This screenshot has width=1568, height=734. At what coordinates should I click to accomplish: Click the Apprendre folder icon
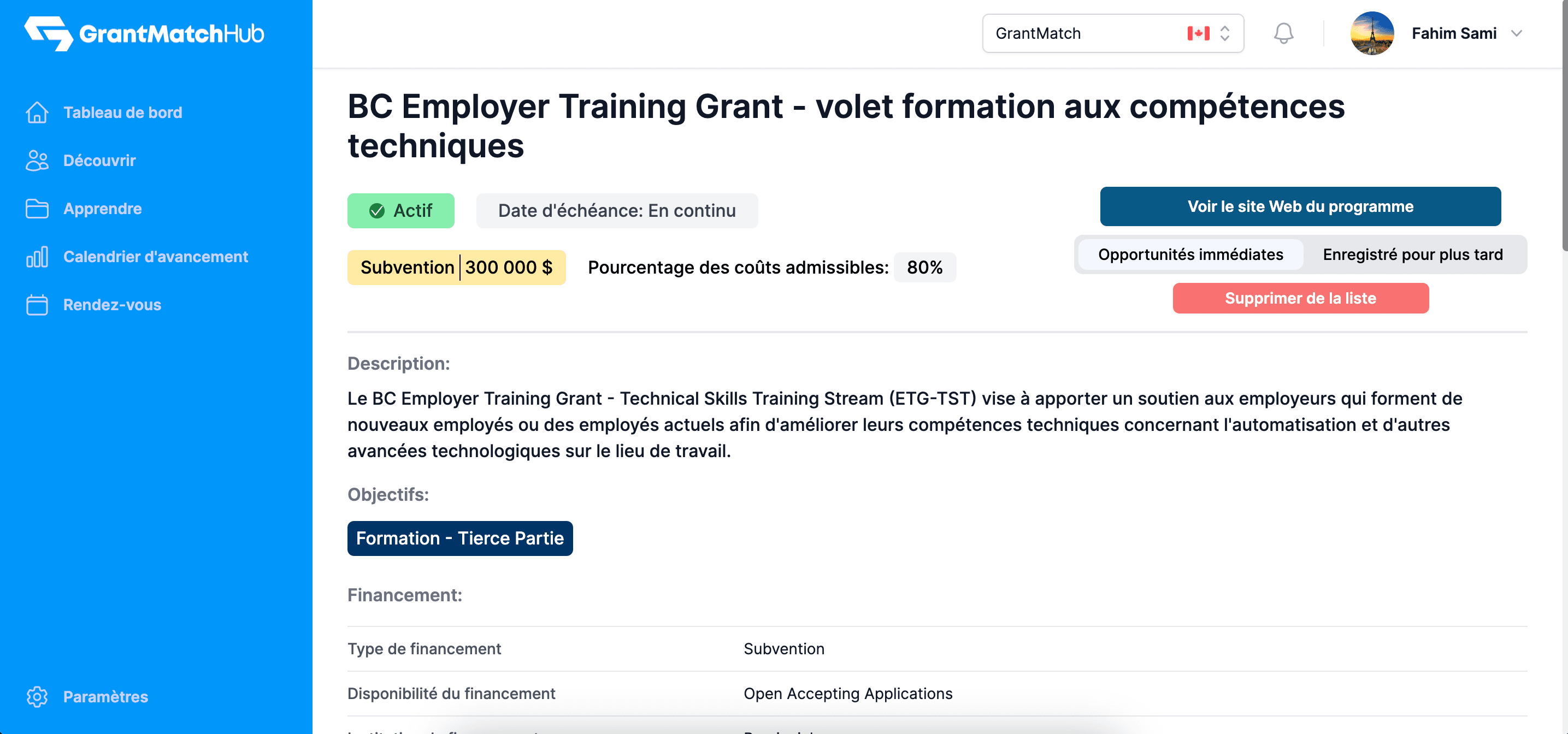[37, 209]
